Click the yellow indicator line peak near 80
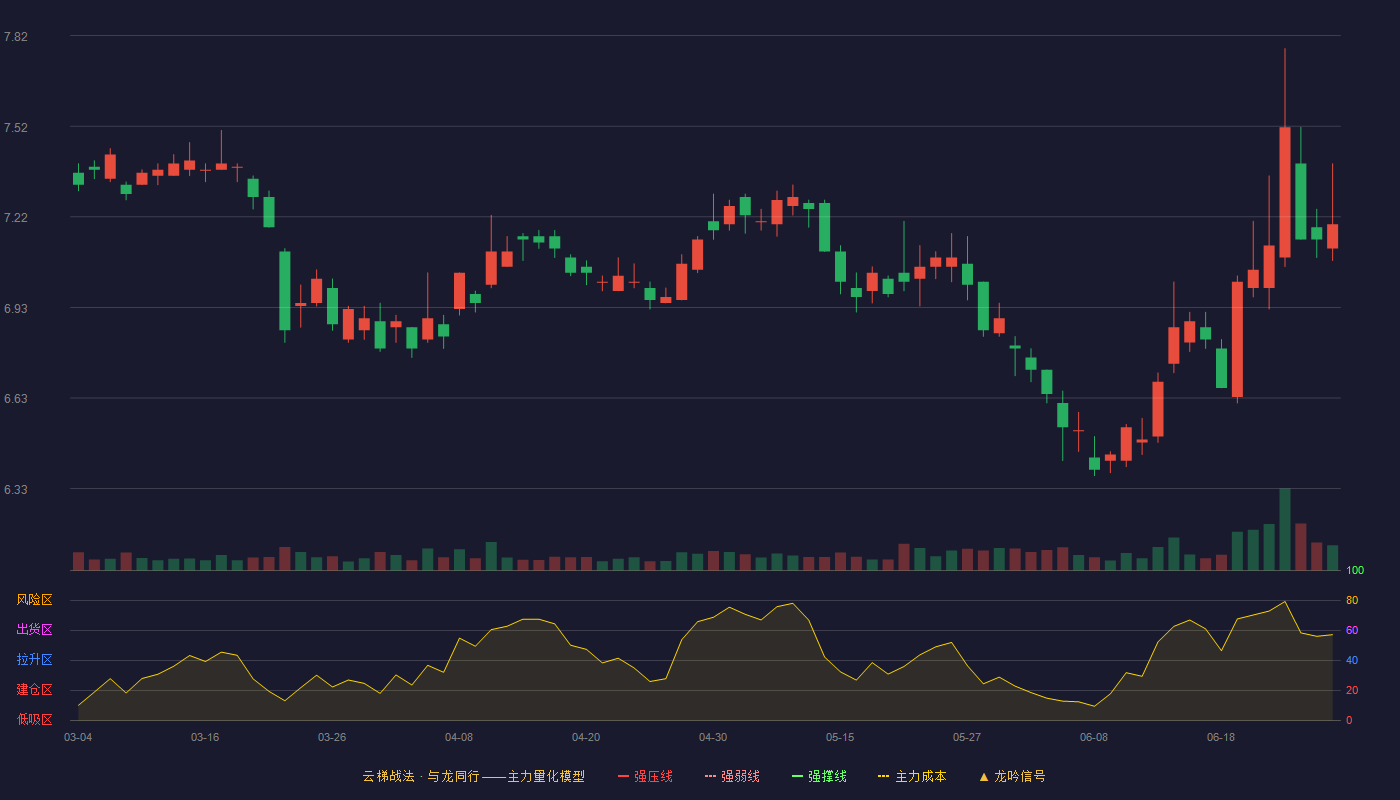This screenshot has width=1400, height=800. point(1285,601)
